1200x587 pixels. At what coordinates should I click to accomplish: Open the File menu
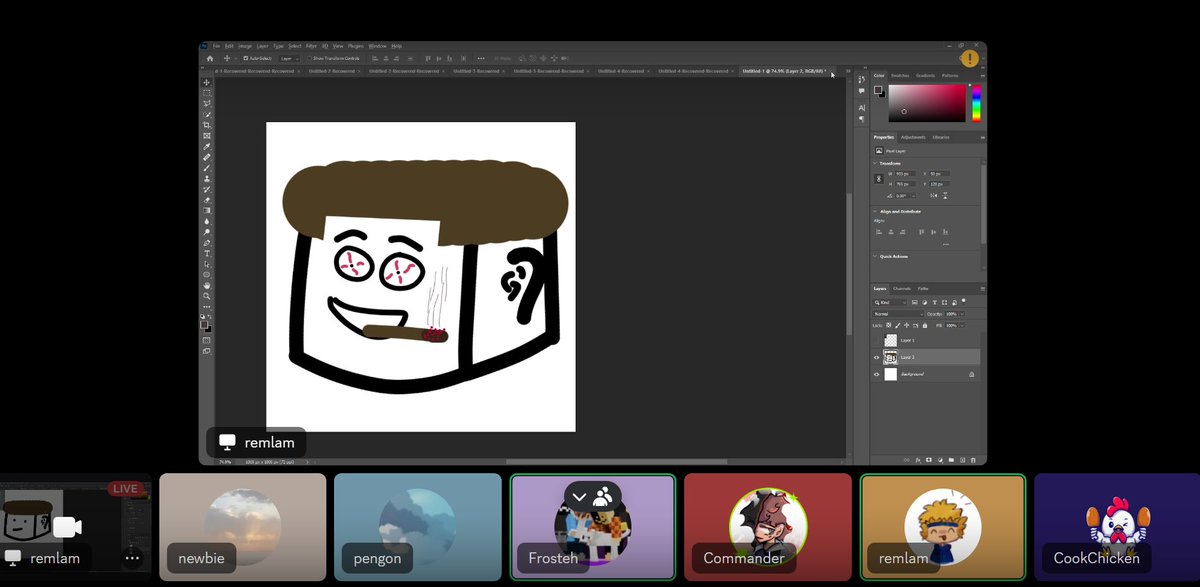point(216,46)
